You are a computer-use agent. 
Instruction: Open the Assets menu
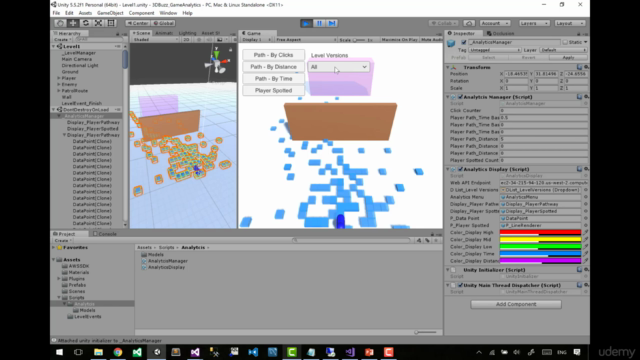click(x=85, y=13)
